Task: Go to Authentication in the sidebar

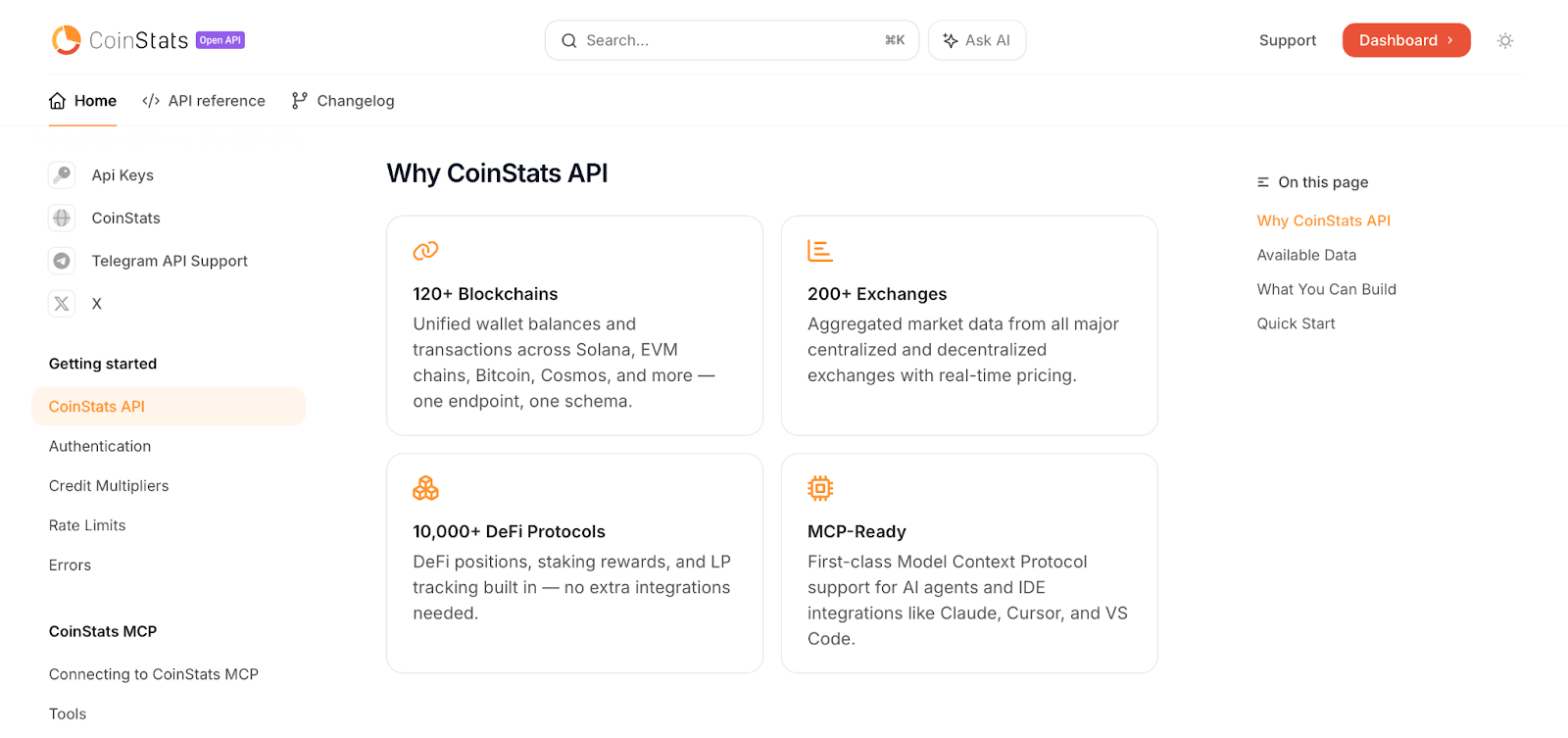Action: [x=100, y=446]
